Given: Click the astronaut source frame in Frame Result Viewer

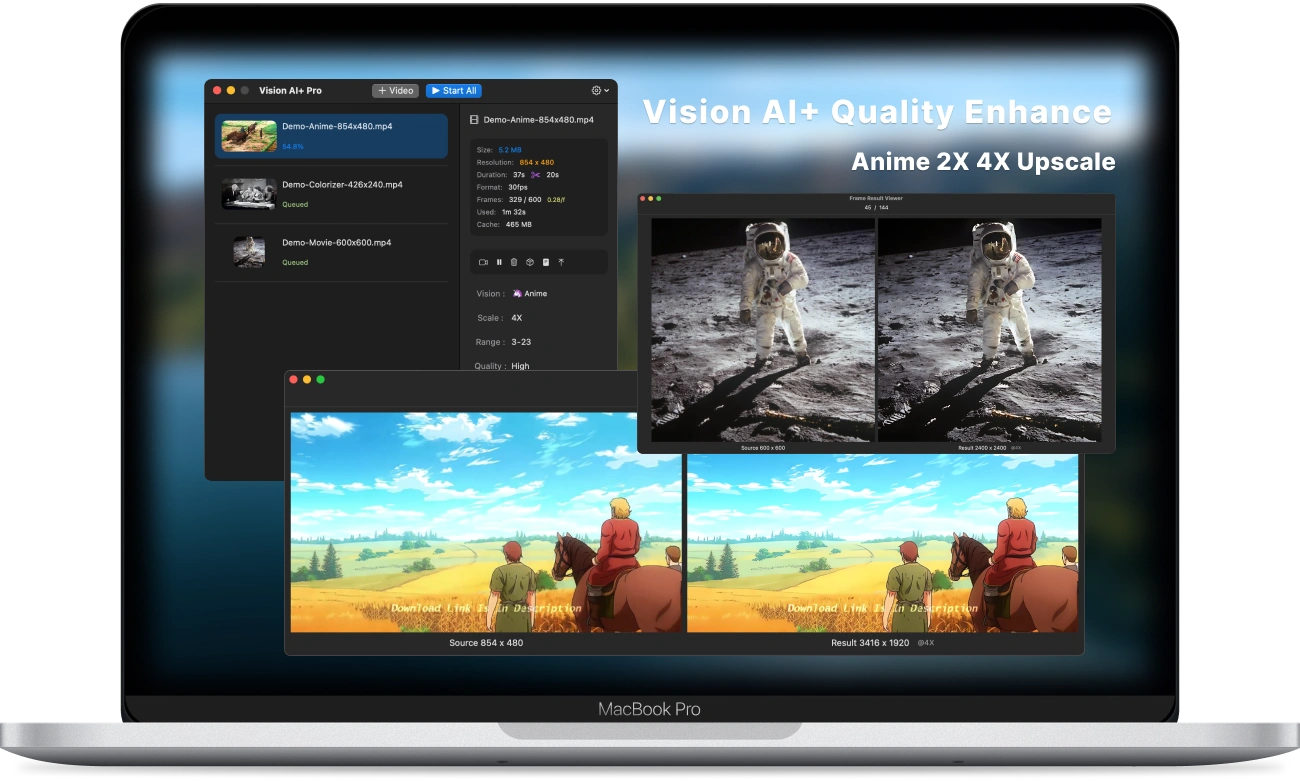Looking at the screenshot, I should point(763,330).
